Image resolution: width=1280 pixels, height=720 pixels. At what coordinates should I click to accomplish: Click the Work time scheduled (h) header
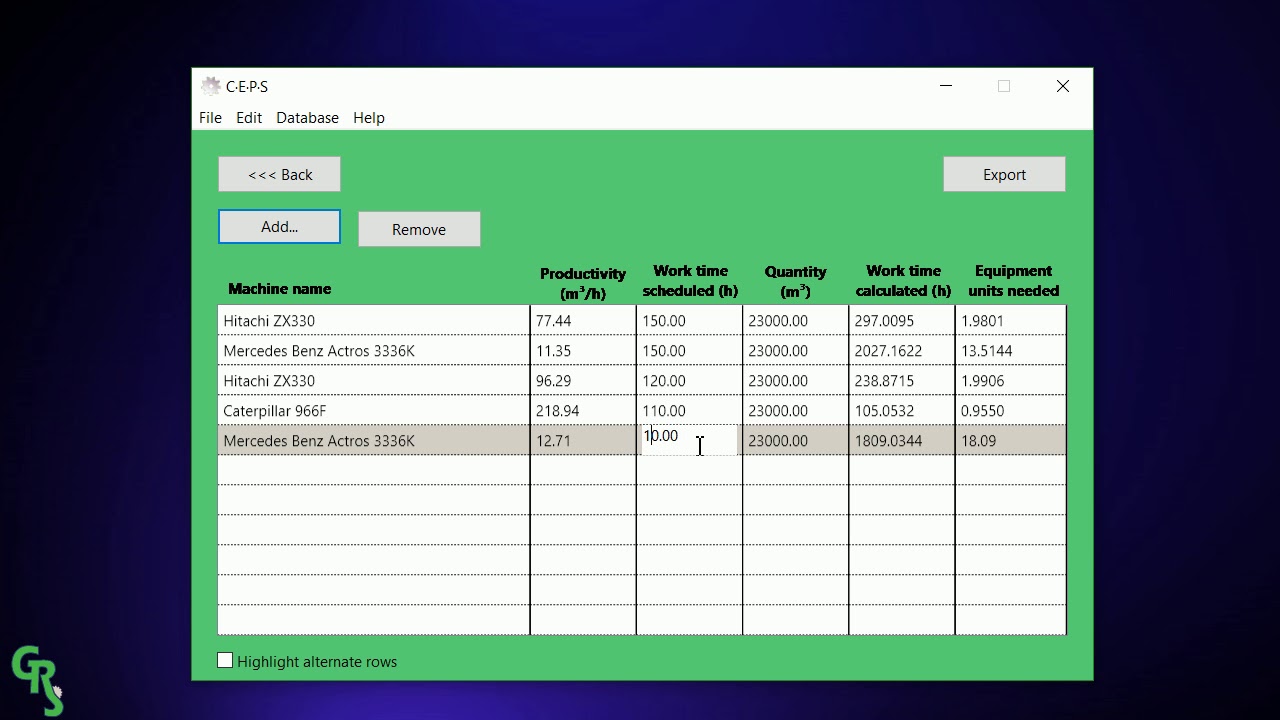[690, 281]
